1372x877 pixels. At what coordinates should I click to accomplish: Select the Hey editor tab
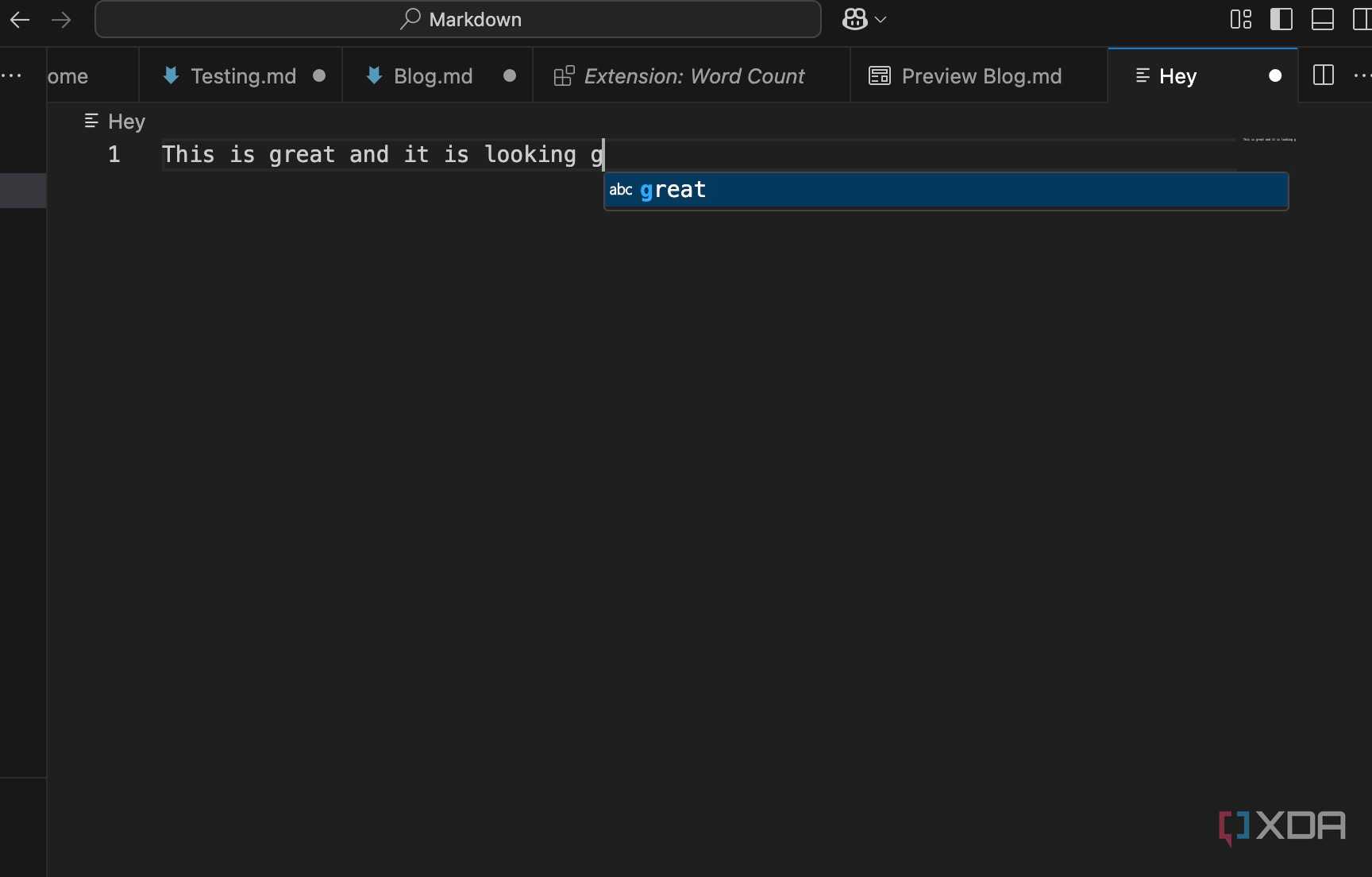coord(1203,75)
